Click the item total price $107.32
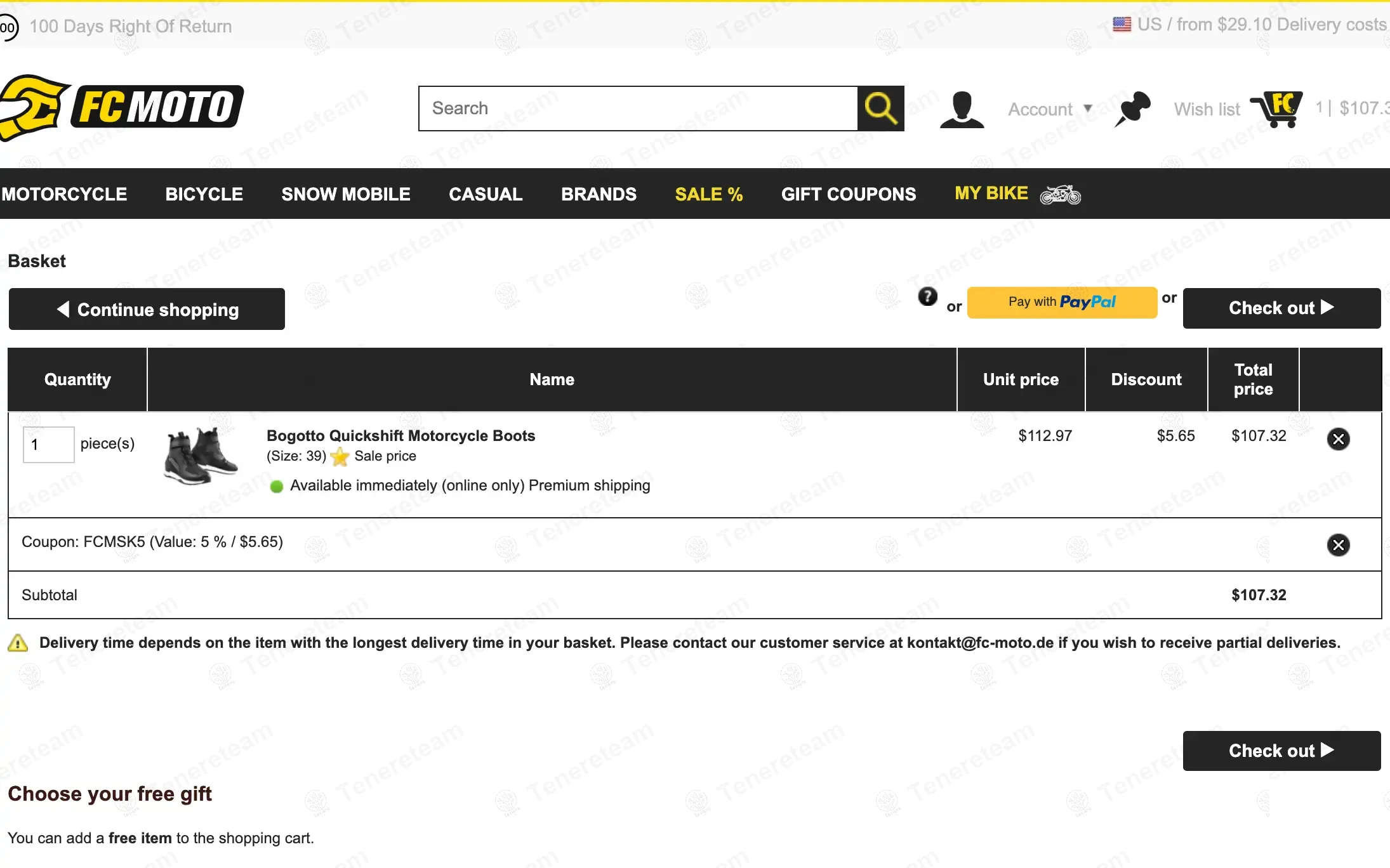1390x868 pixels. 1259,436
